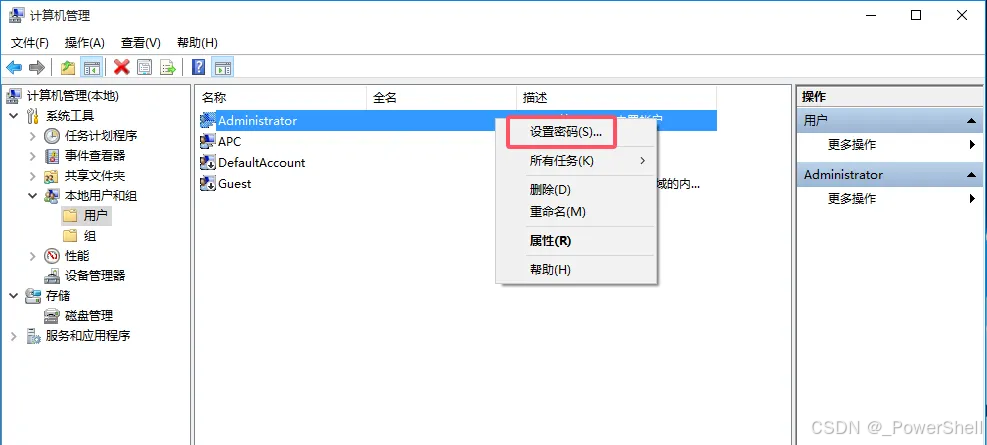Toggle the show/hide console tree toolbar icon

(93, 67)
